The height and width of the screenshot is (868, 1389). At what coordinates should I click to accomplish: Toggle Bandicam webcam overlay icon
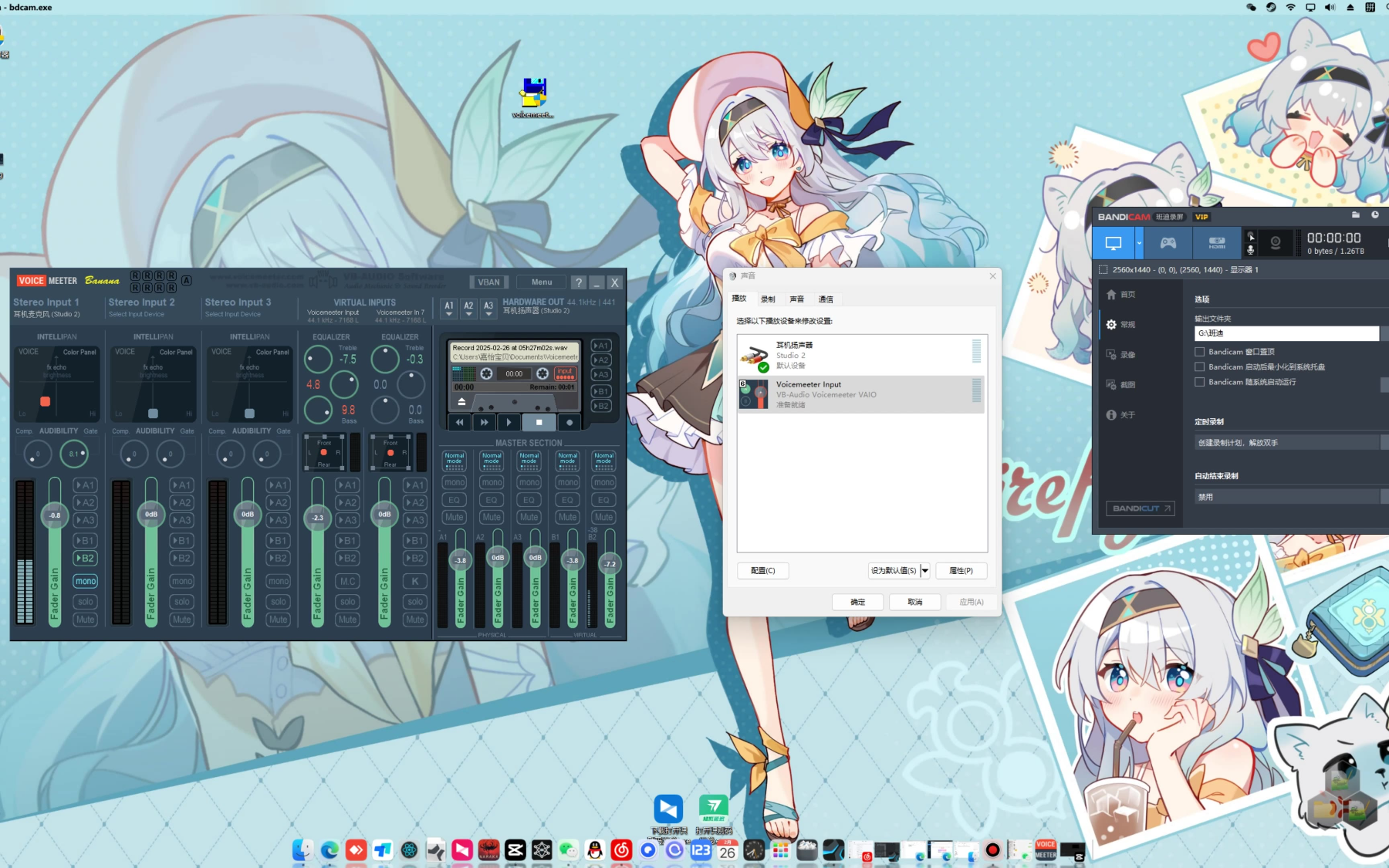click(1276, 243)
